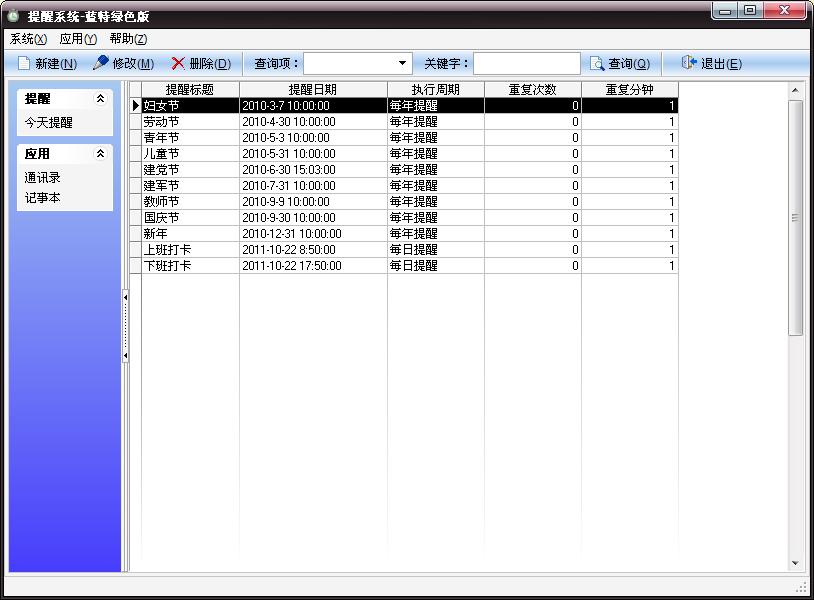The width and height of the screenshot is (814, 600).
Task: Open 记事本 in the sidebar
Action: coord(43,198)
